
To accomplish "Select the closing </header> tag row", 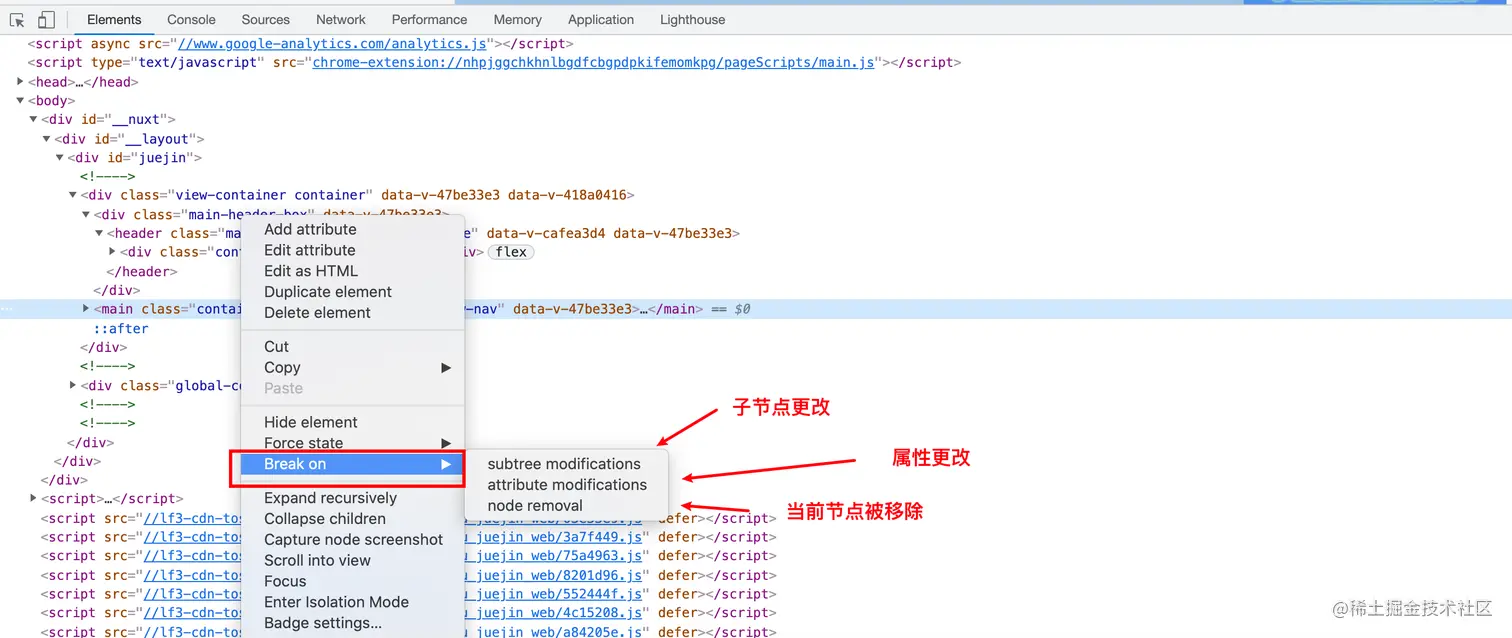I will [x=142, y=271].
